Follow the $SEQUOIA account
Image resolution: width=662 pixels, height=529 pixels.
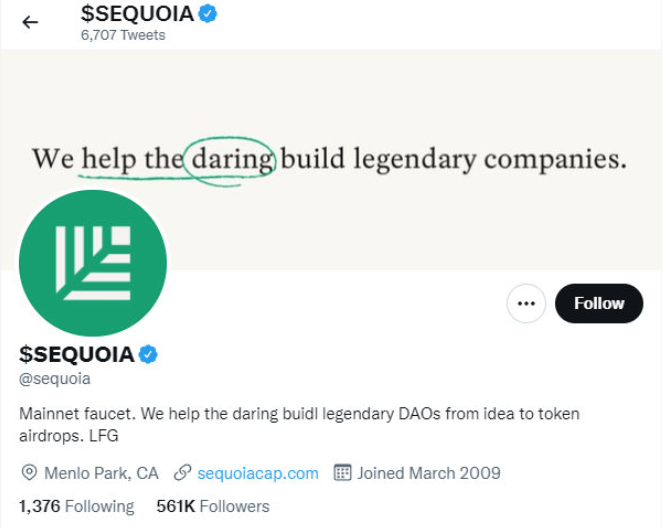point(599,303)
